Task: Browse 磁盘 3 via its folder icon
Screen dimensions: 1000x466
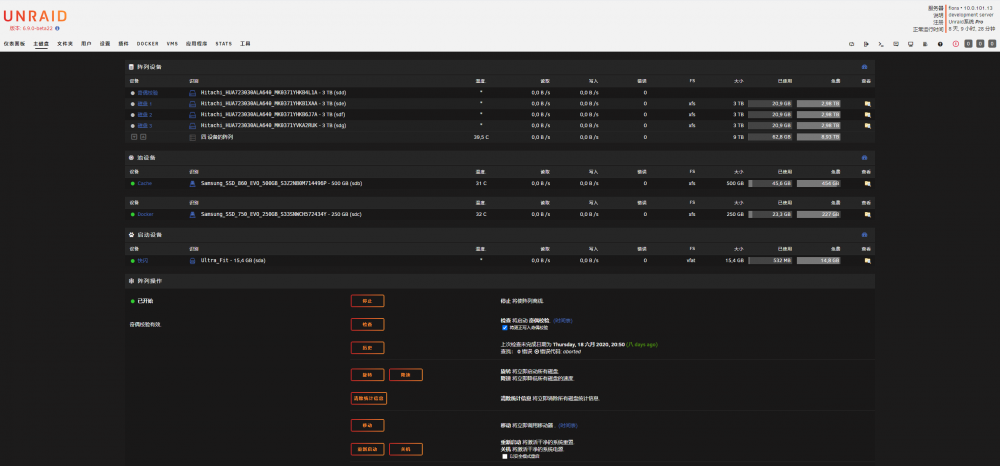Action: 867,126
